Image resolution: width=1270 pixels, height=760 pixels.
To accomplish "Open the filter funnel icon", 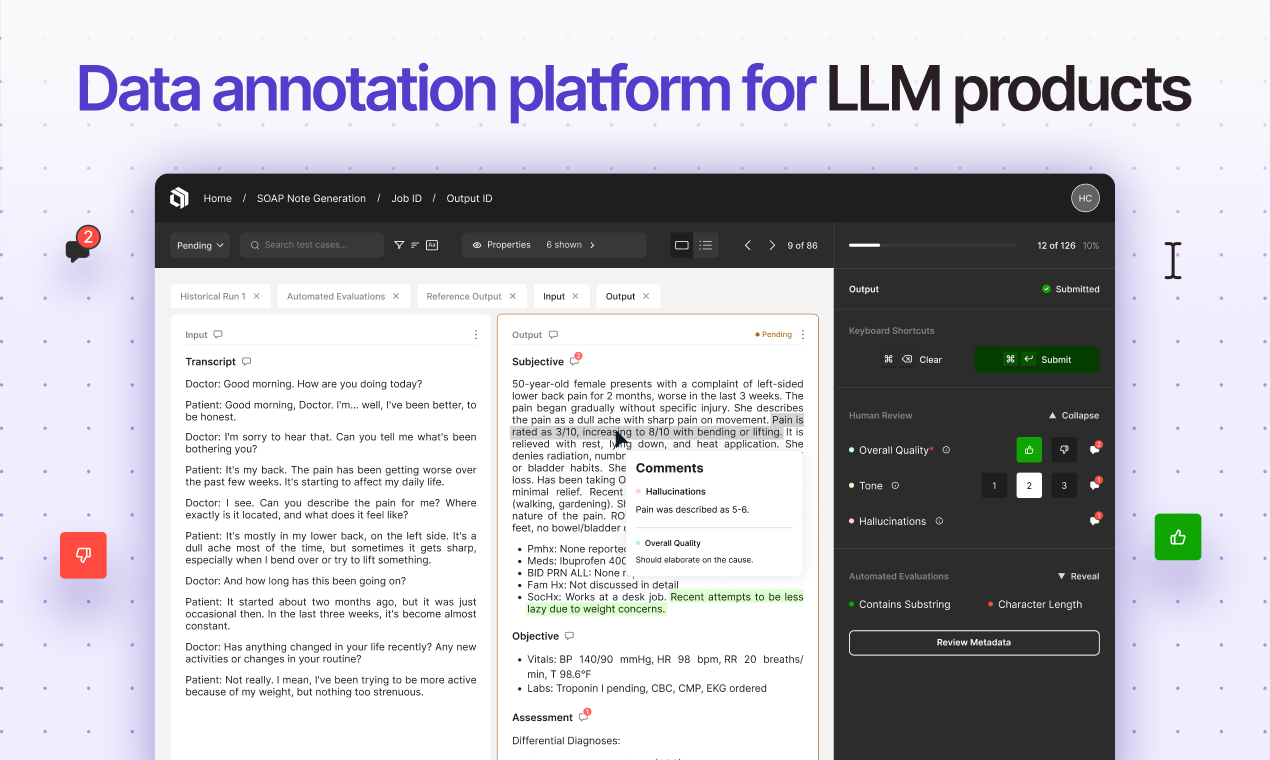I will click(399, 244).
